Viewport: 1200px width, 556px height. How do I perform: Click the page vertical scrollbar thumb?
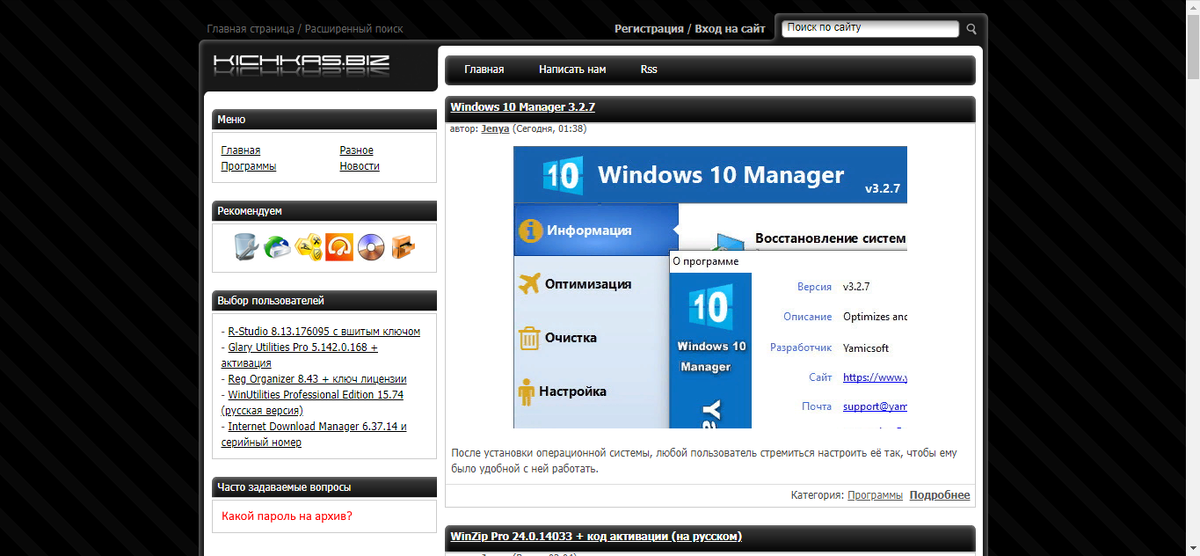pyautogui.click(x=1192, y=45)
